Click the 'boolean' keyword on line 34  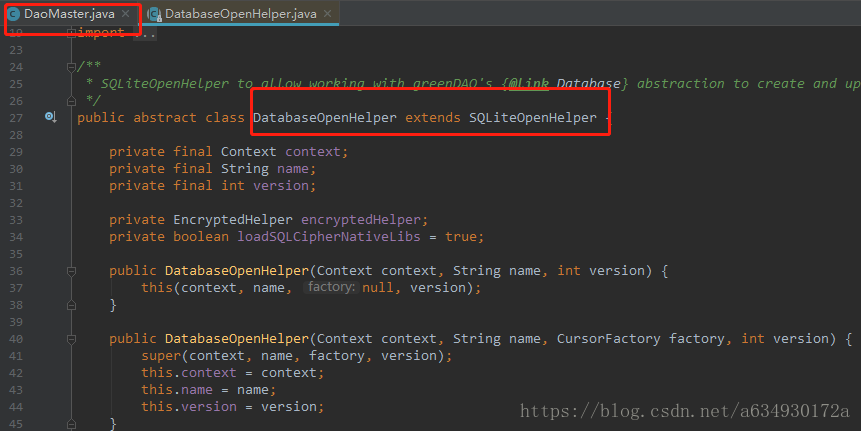coord(201,237)
